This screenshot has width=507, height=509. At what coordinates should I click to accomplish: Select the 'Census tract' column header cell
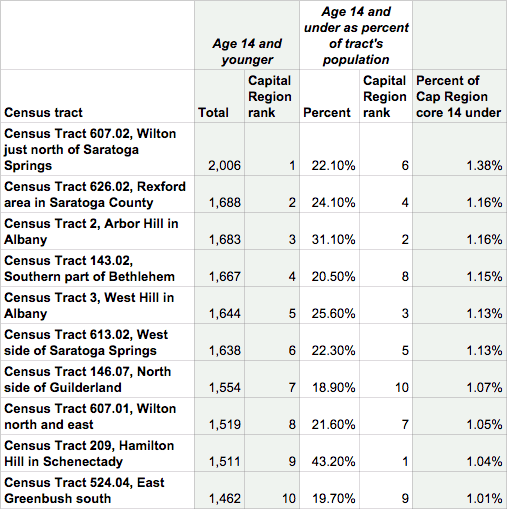pos(97,96)
